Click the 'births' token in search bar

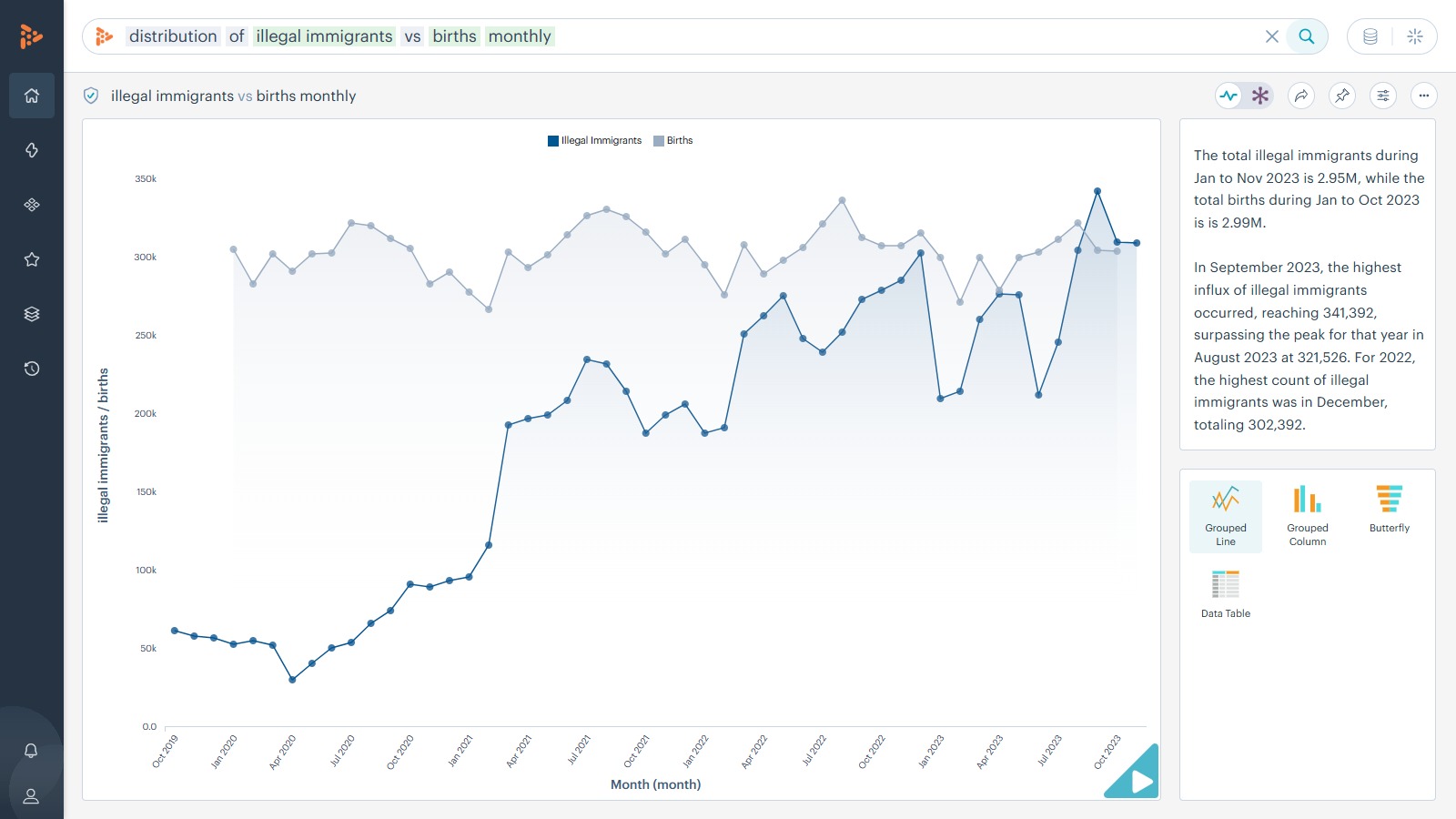click(x=454, y=36)
